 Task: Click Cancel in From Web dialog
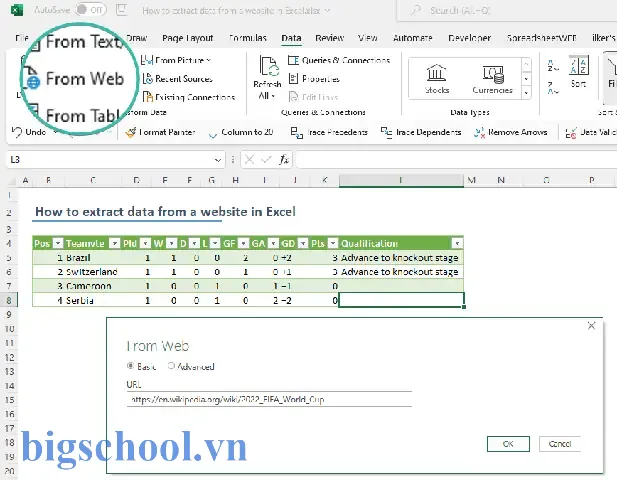point(560,444)
